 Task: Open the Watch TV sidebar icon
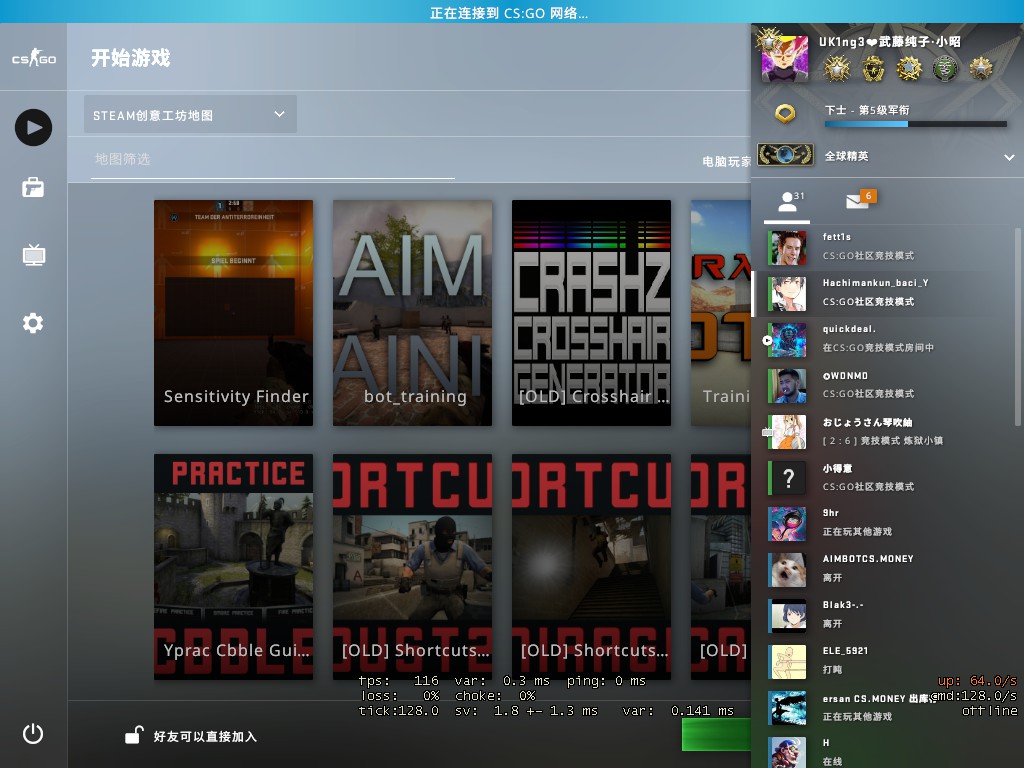pyautogui.click(x=33, y=255)
